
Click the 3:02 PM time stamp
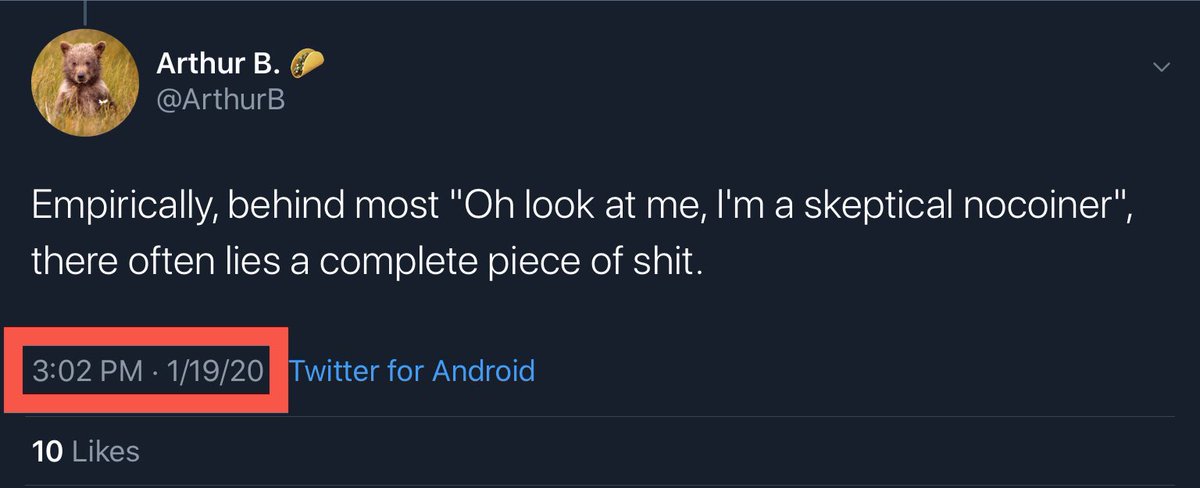(87, 371)
